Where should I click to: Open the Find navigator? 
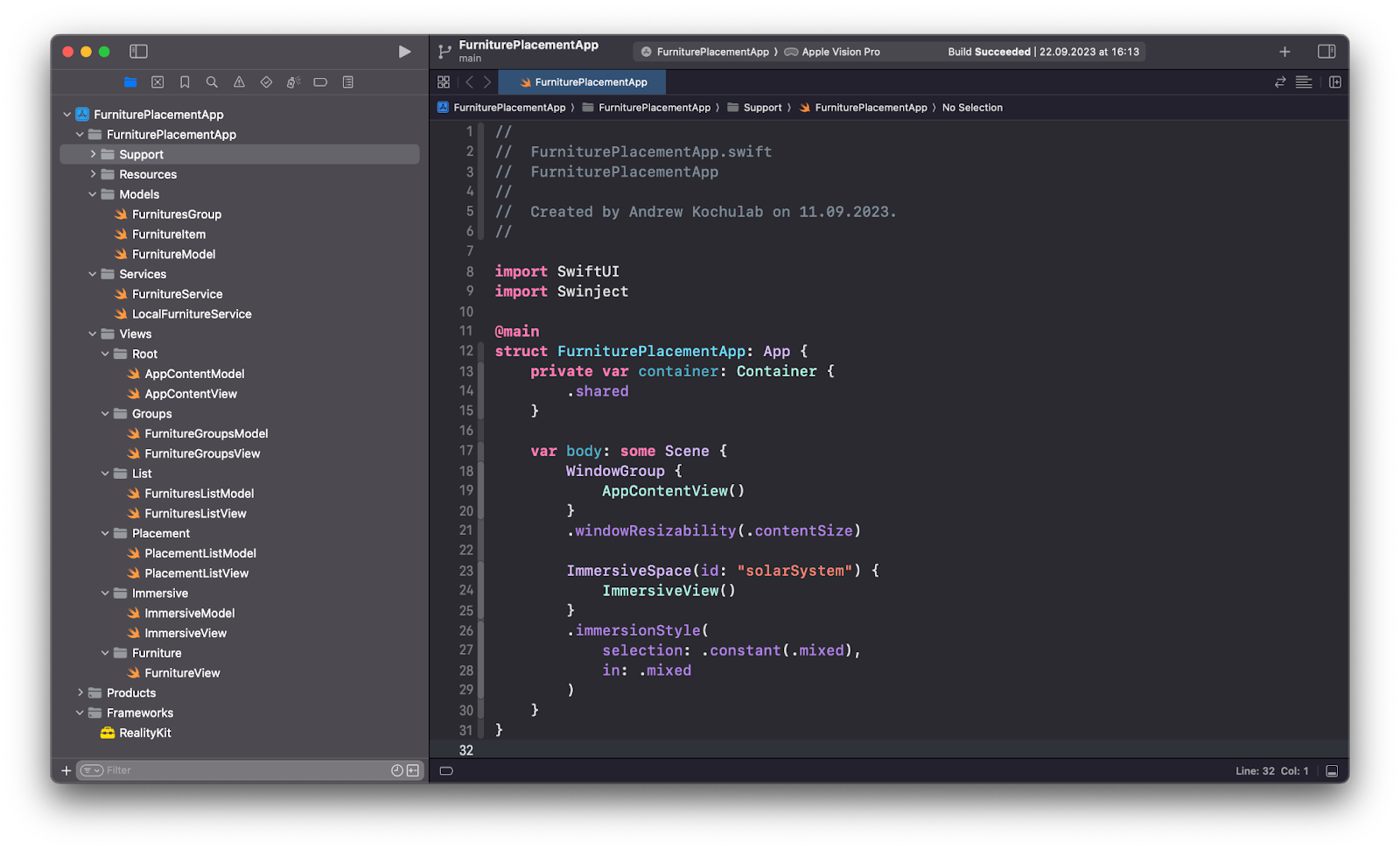pyautogui.click(x=212, y=82)
